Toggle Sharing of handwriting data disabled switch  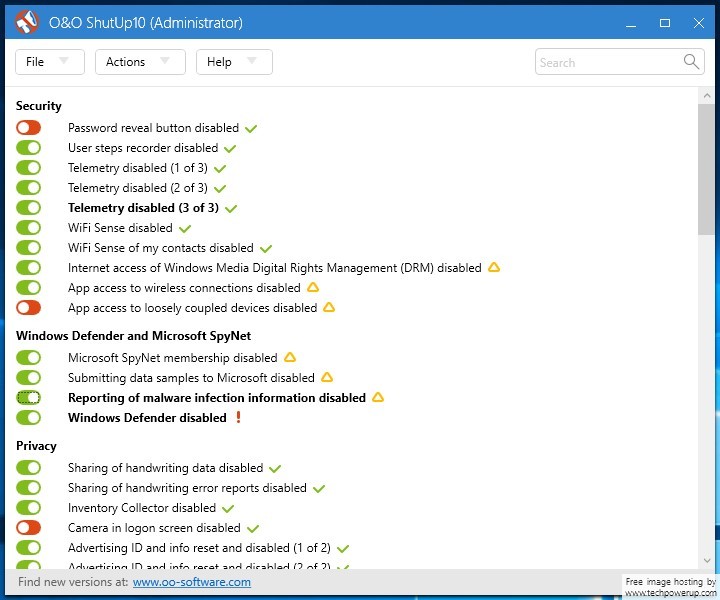[x=28, y=468]
